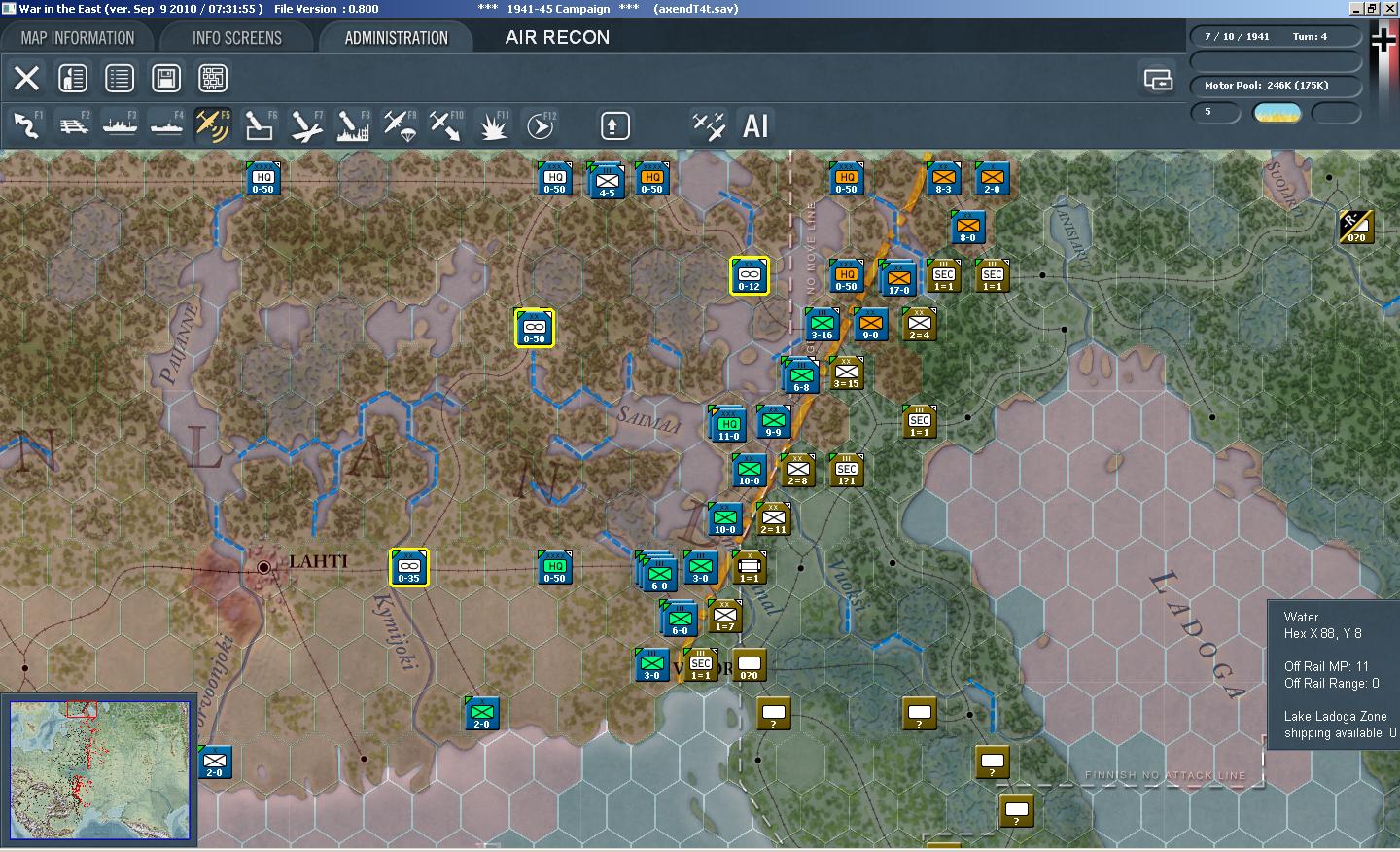Image resolution: width=1400 pixels, height=852 pixels.
Task: Click the F12 end turn icon
Action: coord(540,125)
